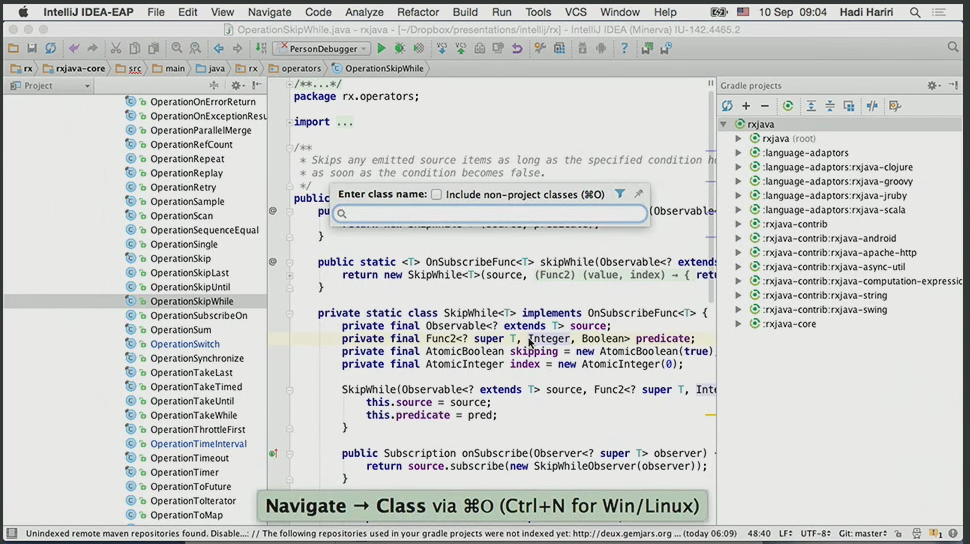Click the Help question mark icon
The height and width of the screenshot is (544, 970).
click(624, 48)
